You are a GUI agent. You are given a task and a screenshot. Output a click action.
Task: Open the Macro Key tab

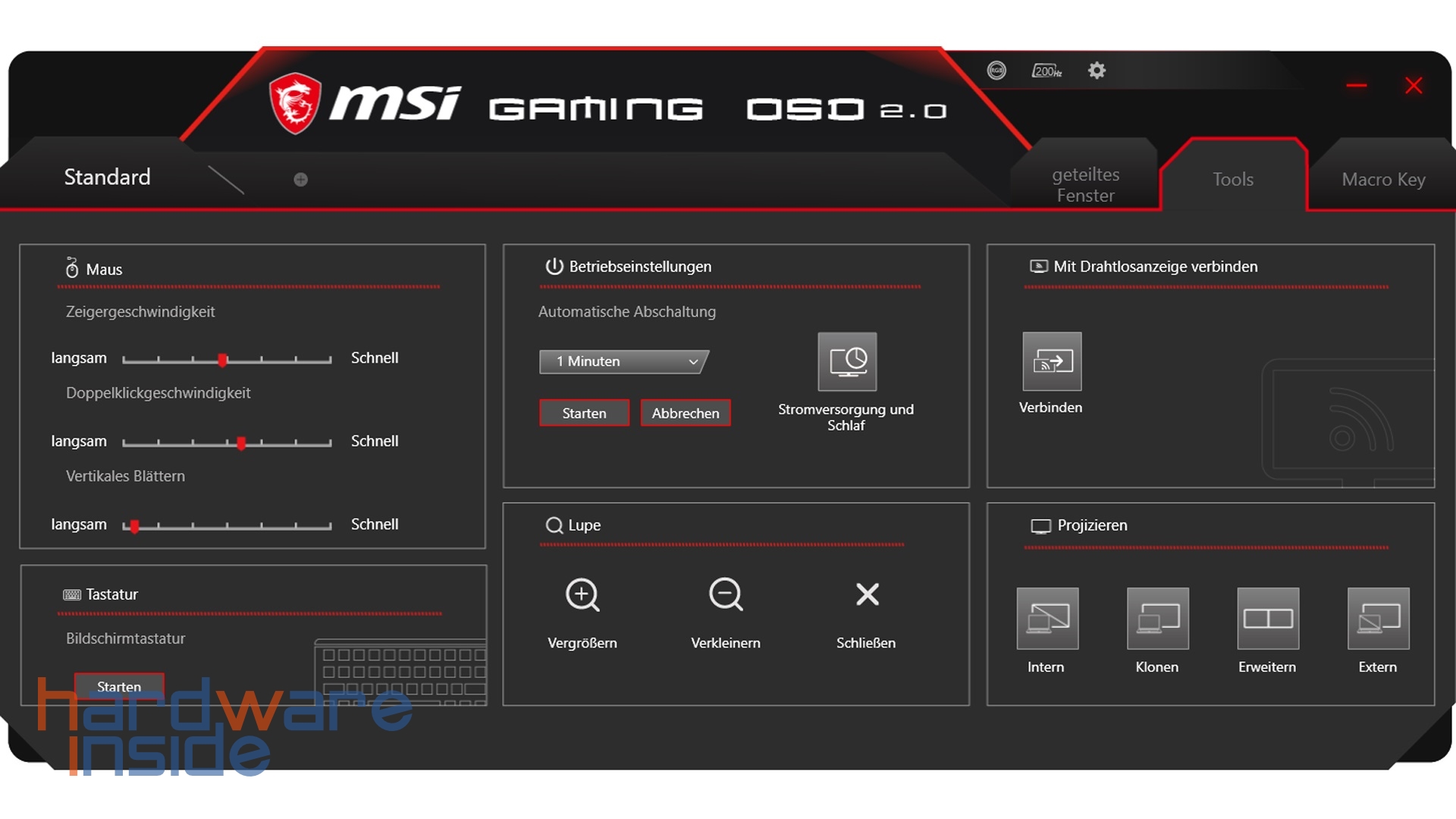1383,180
